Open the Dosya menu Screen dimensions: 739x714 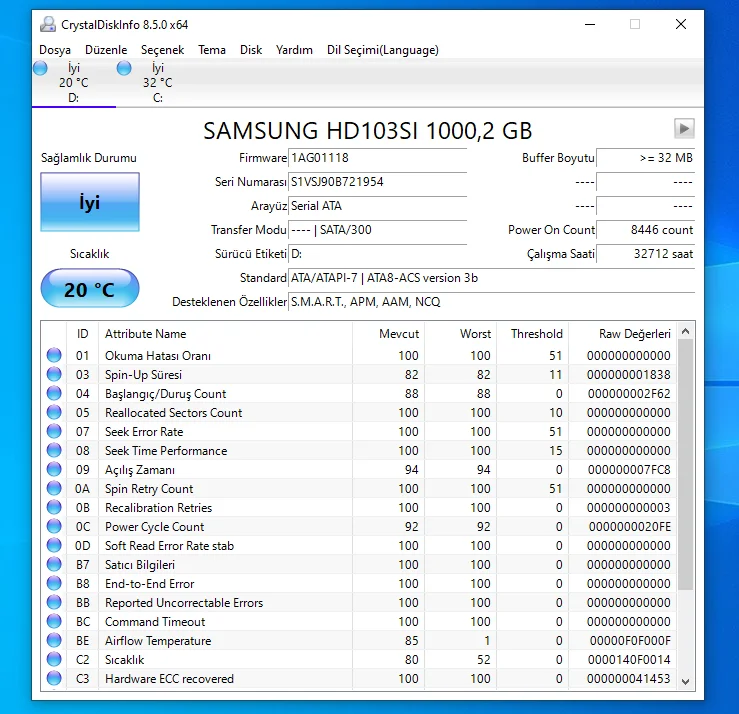pyautogui.click(x=55, y=50)
